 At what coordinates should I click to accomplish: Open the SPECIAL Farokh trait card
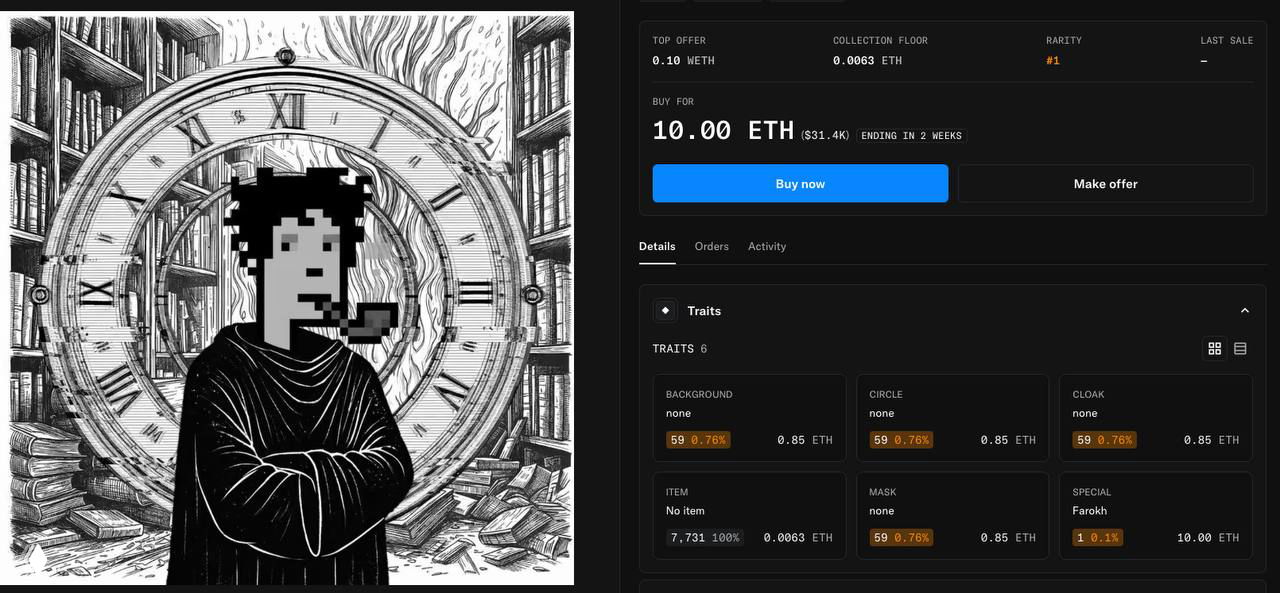click(x=1156, y=515)
